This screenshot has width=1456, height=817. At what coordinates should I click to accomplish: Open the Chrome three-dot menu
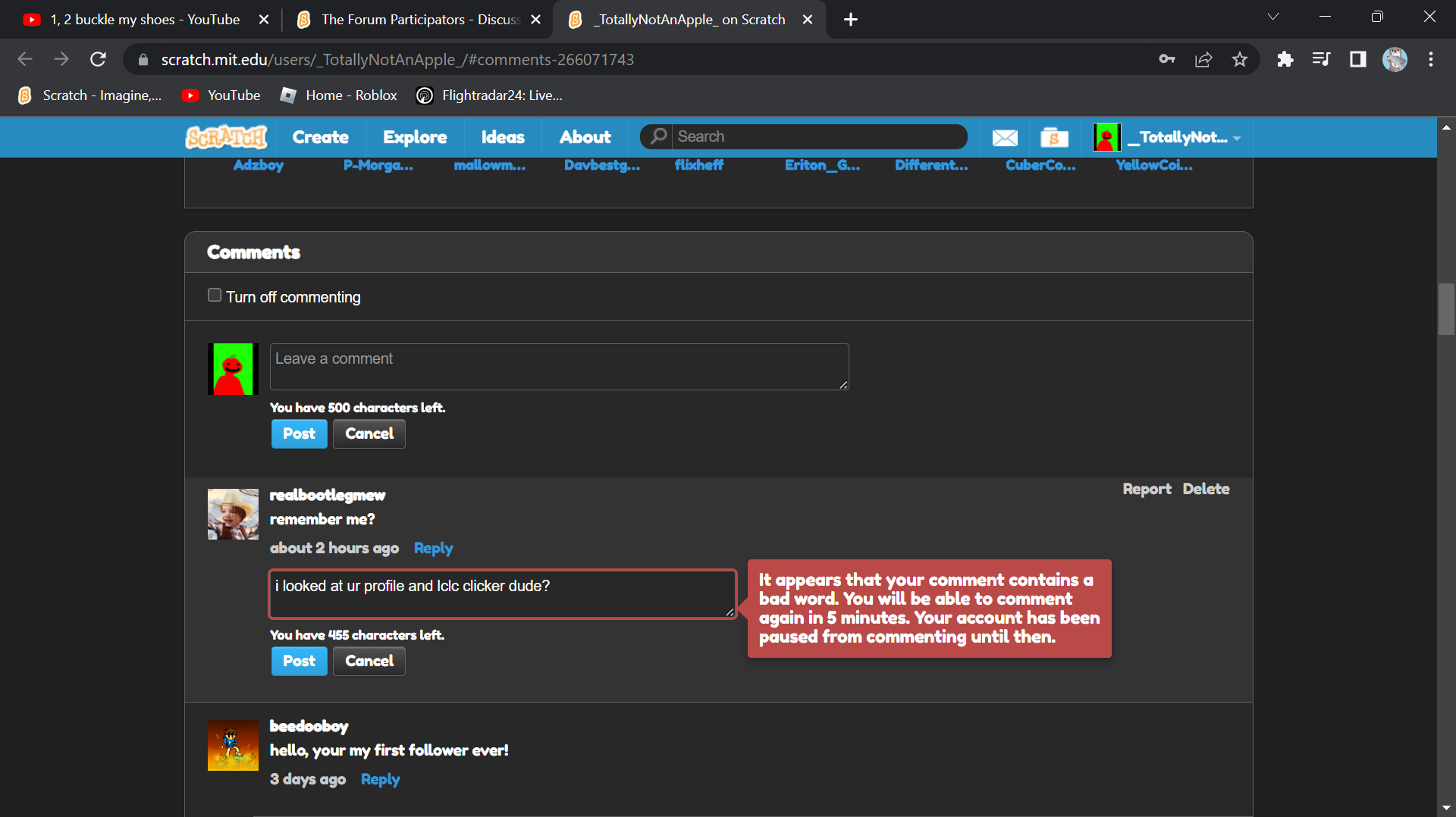(x=1431, y=59)
